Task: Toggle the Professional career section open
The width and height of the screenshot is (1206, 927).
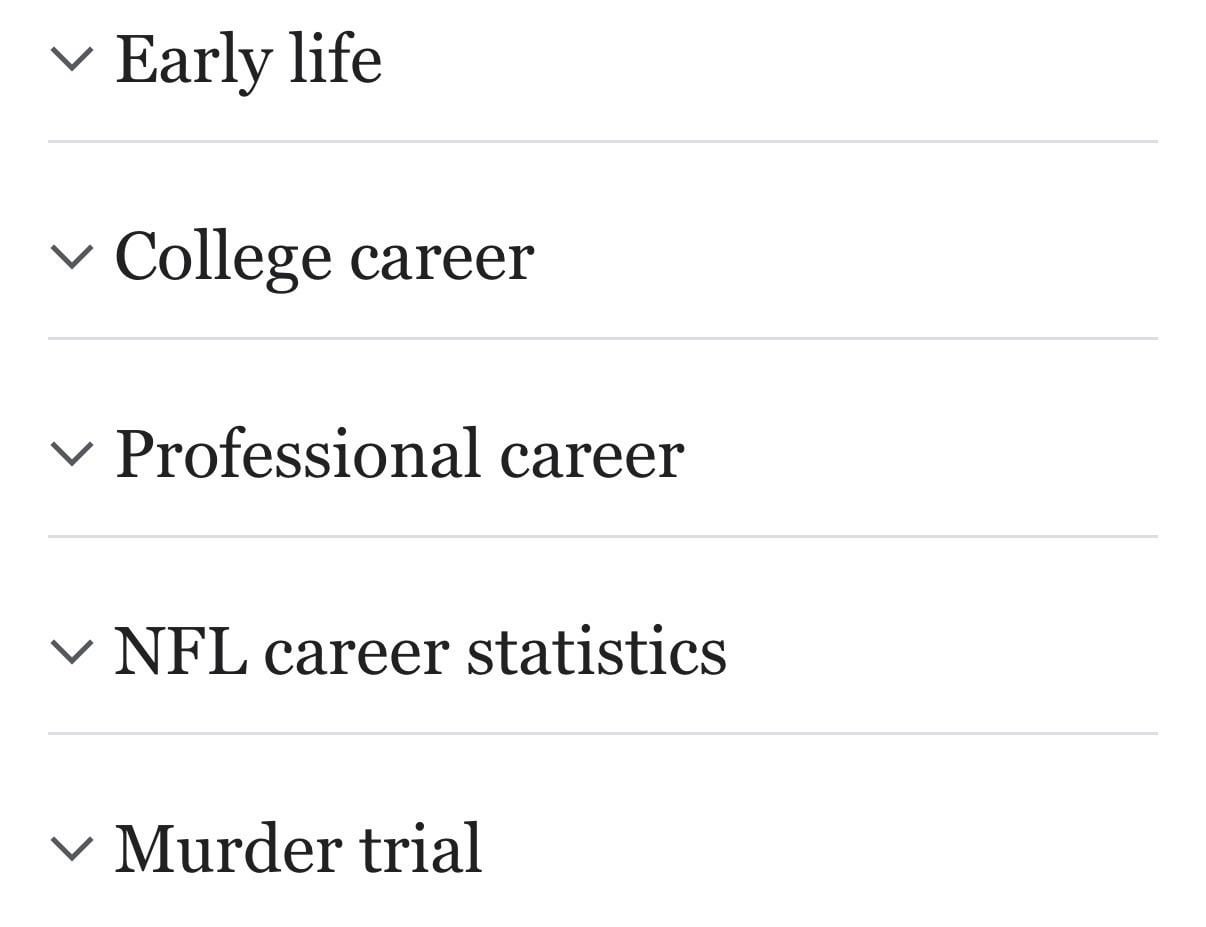Action: (400, 454)
